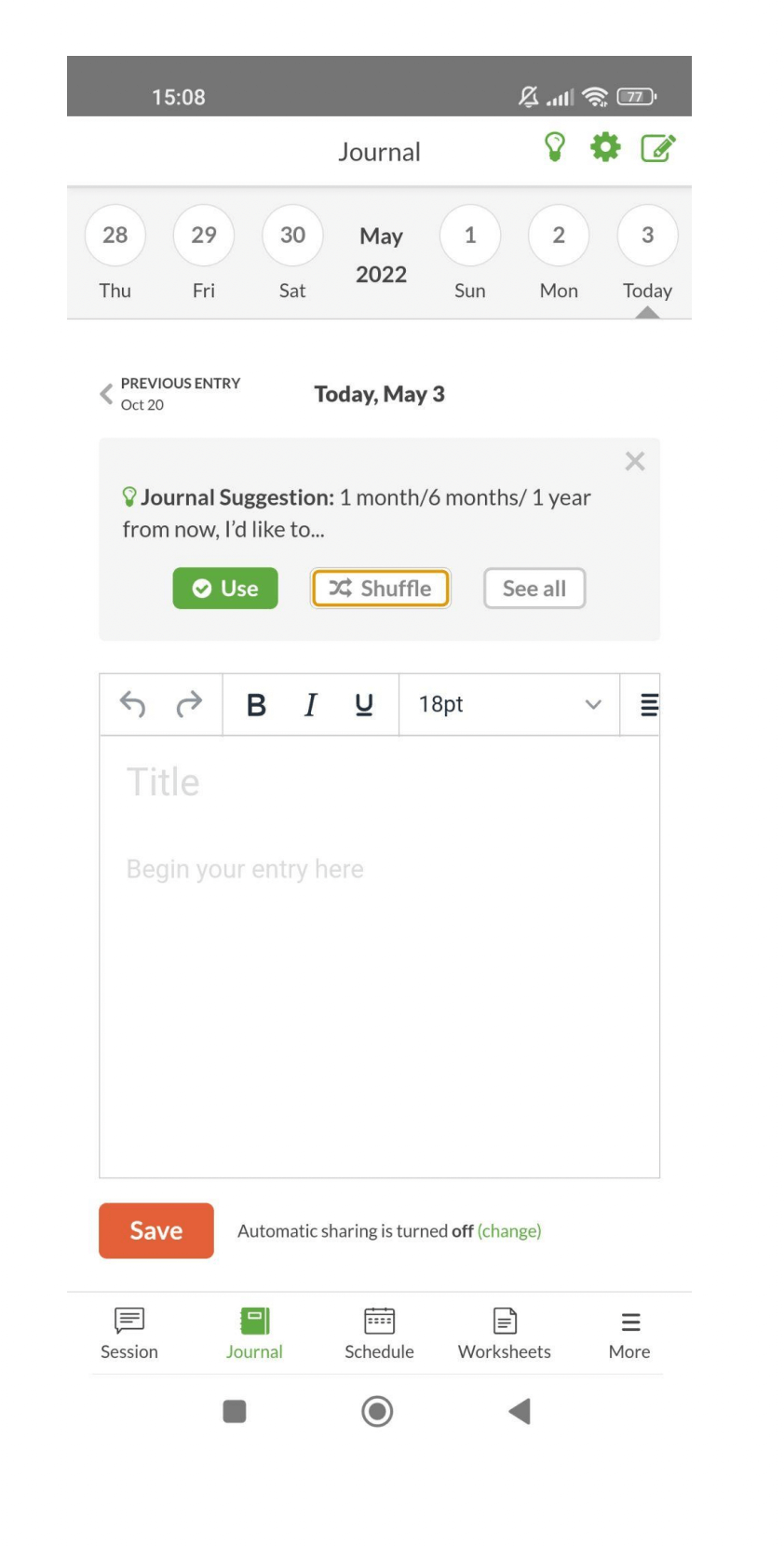Open the More menu
Screen dimensions: 784x1546
tap(629, 1332)
